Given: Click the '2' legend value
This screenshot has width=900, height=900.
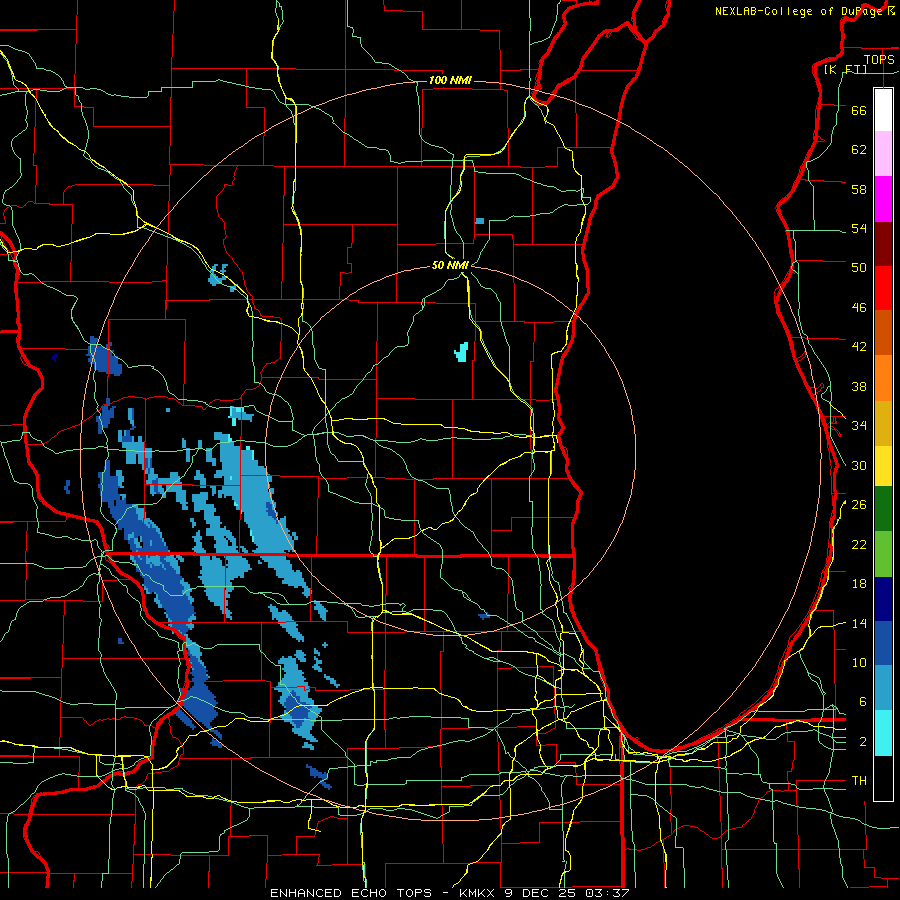Looking at the screenshot, I should click(x=863, y=742).
